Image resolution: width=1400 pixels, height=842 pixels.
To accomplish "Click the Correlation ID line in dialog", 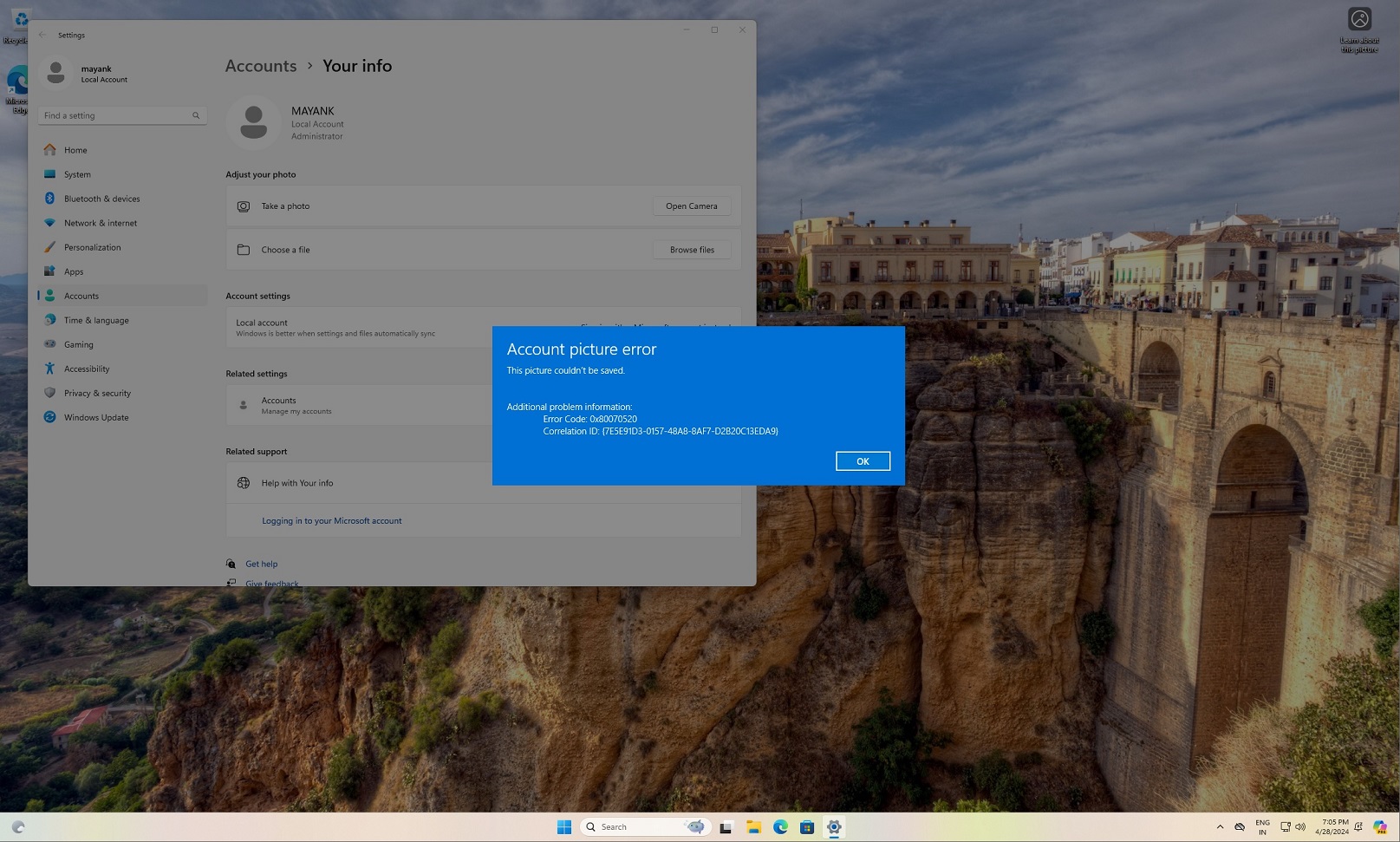I will pyautogui.click(x=661, y=431).
